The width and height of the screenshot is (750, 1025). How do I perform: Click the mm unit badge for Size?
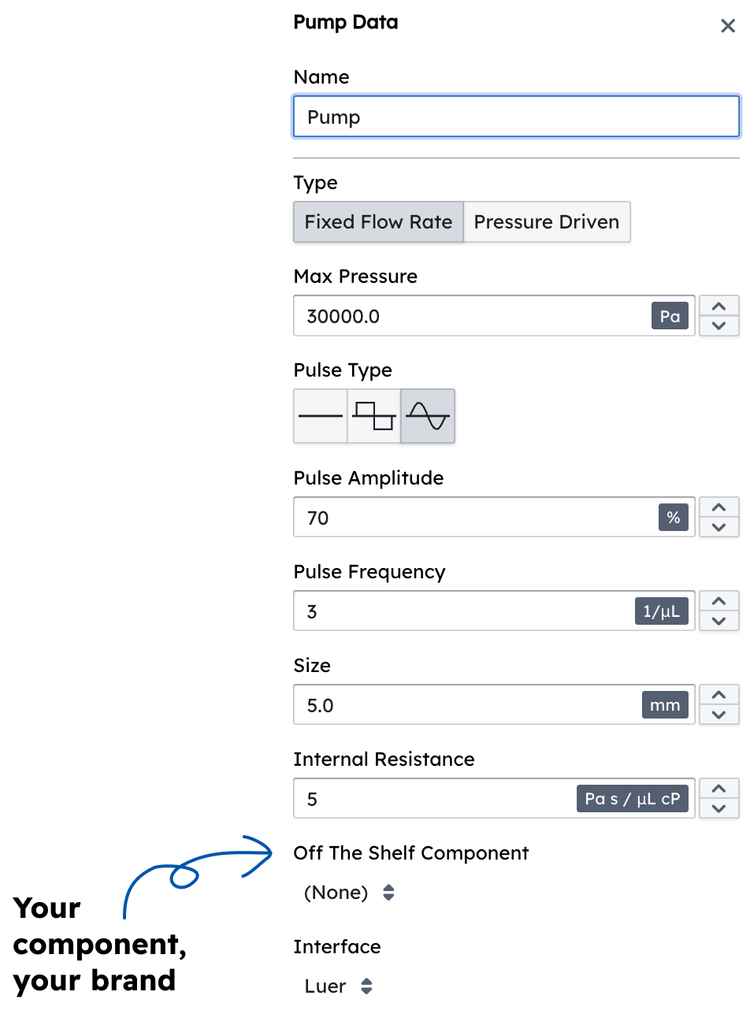(665, 706)
